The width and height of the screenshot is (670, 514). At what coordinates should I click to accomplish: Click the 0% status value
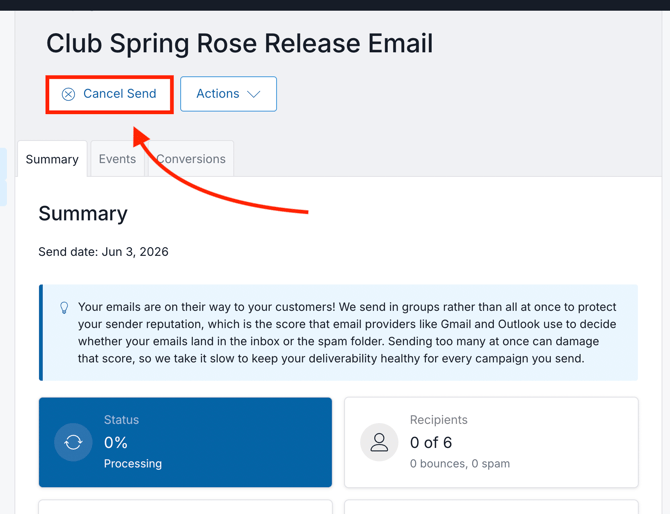(116, 442)
